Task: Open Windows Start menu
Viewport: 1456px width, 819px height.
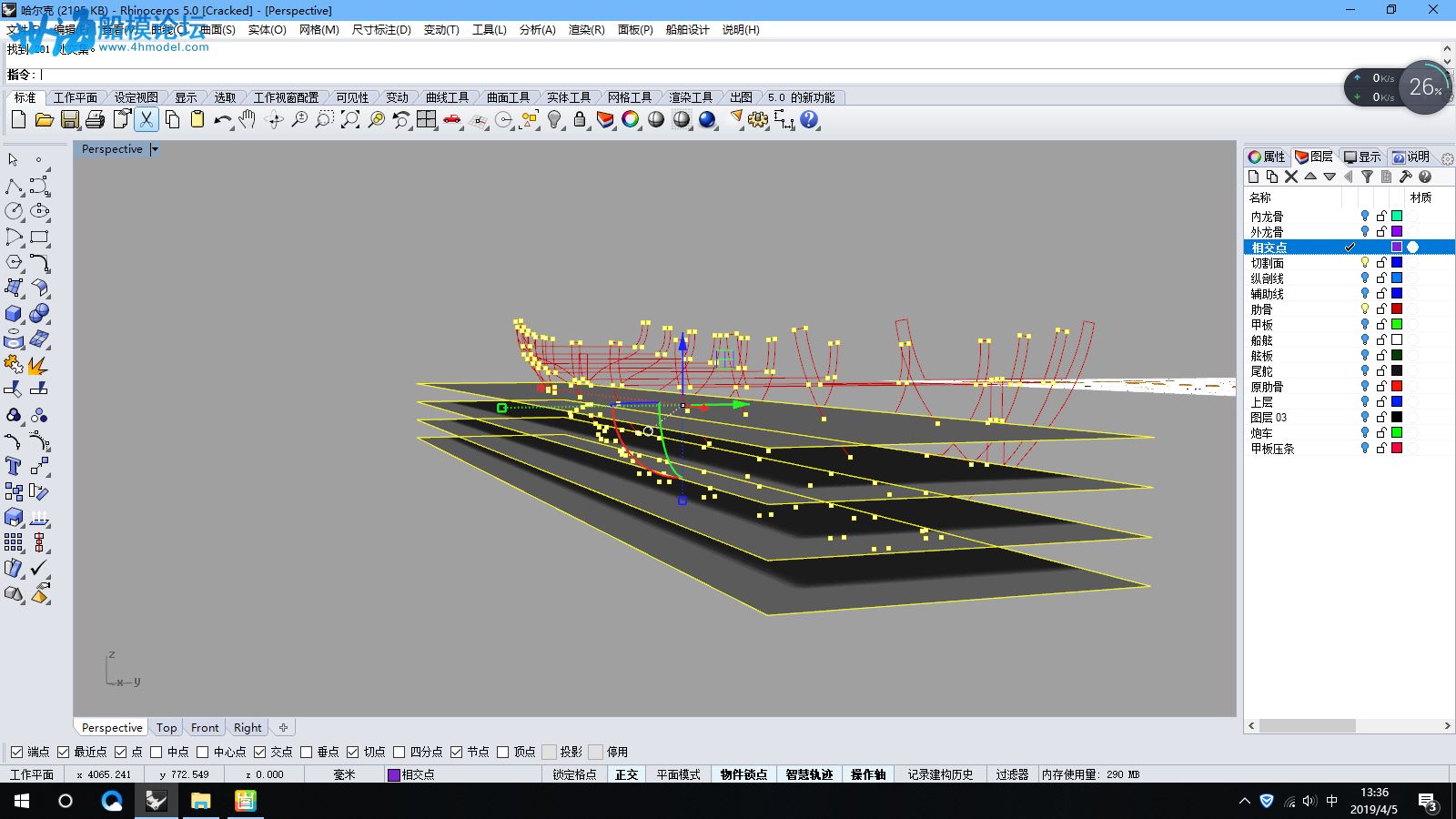Action: click(x=22, y=801)
